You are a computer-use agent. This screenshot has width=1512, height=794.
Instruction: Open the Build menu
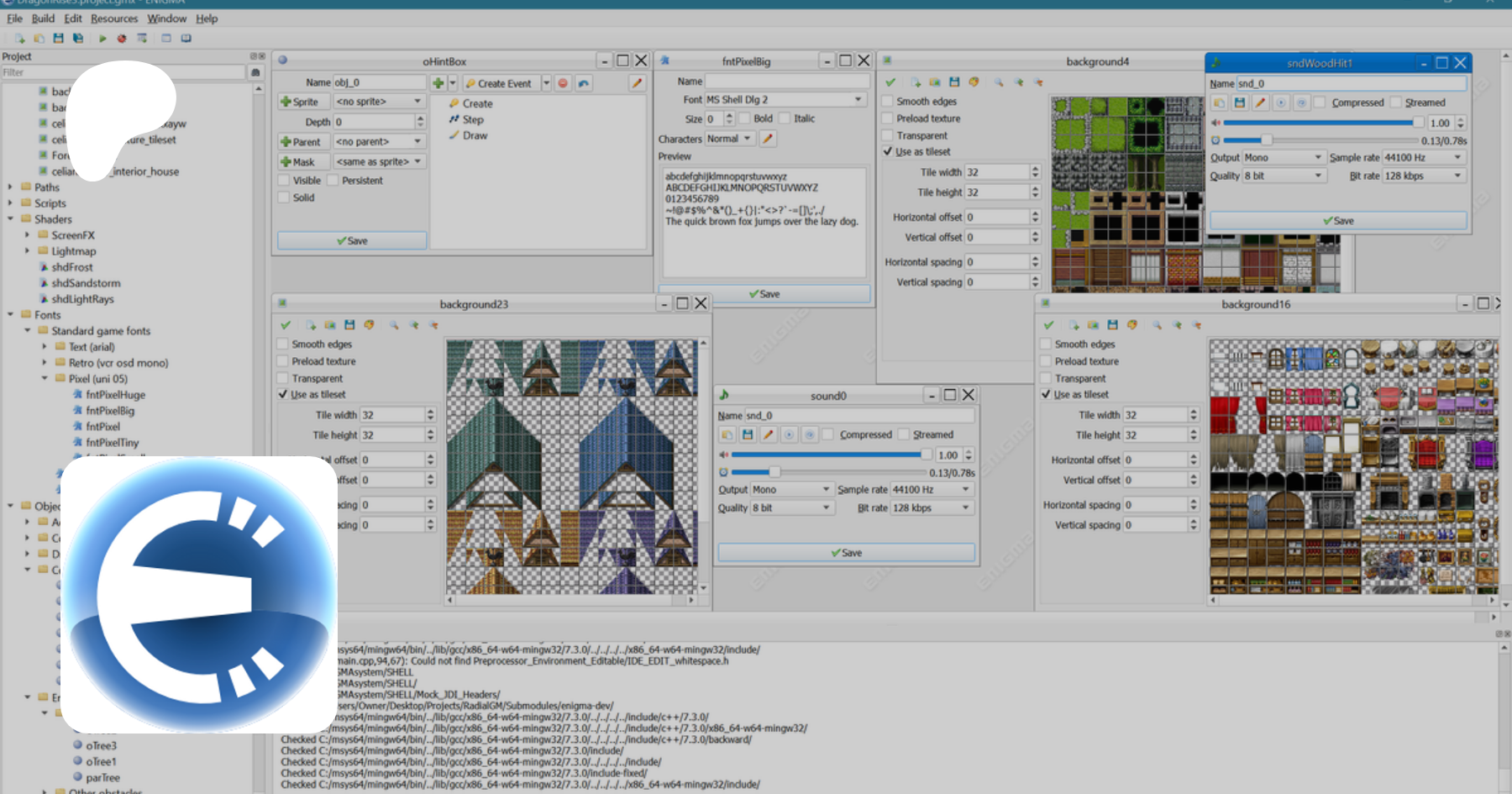[x=43, y=18]
